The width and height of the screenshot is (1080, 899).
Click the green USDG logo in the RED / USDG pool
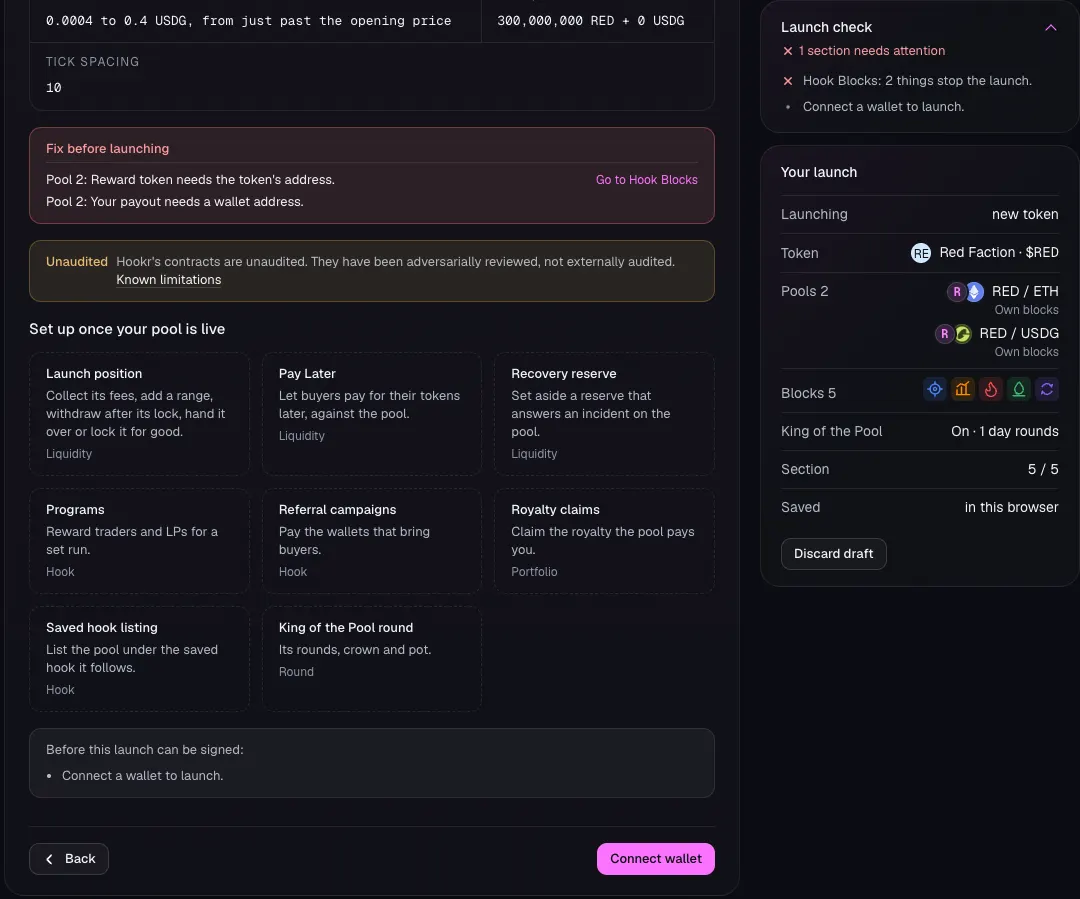pos(962,334)
